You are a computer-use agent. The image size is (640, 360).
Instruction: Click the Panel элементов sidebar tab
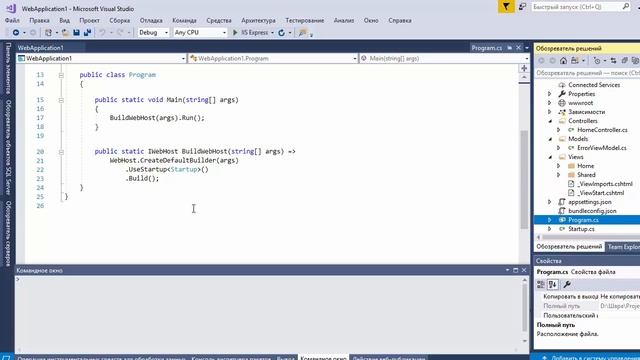pyautogui.click(x=8, y=68)
